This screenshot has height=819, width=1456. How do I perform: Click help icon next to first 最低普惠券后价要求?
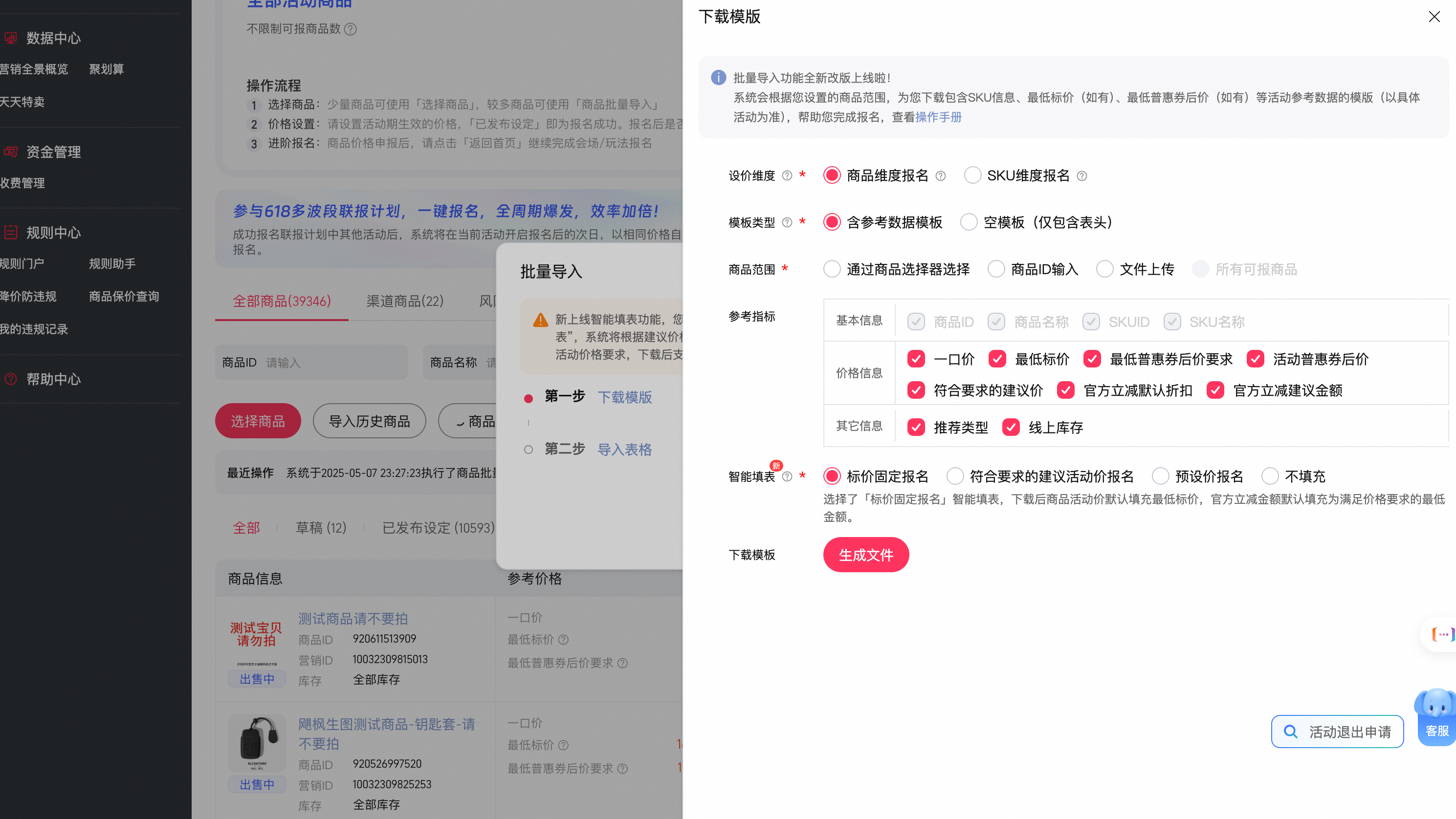tap(622, 663)
